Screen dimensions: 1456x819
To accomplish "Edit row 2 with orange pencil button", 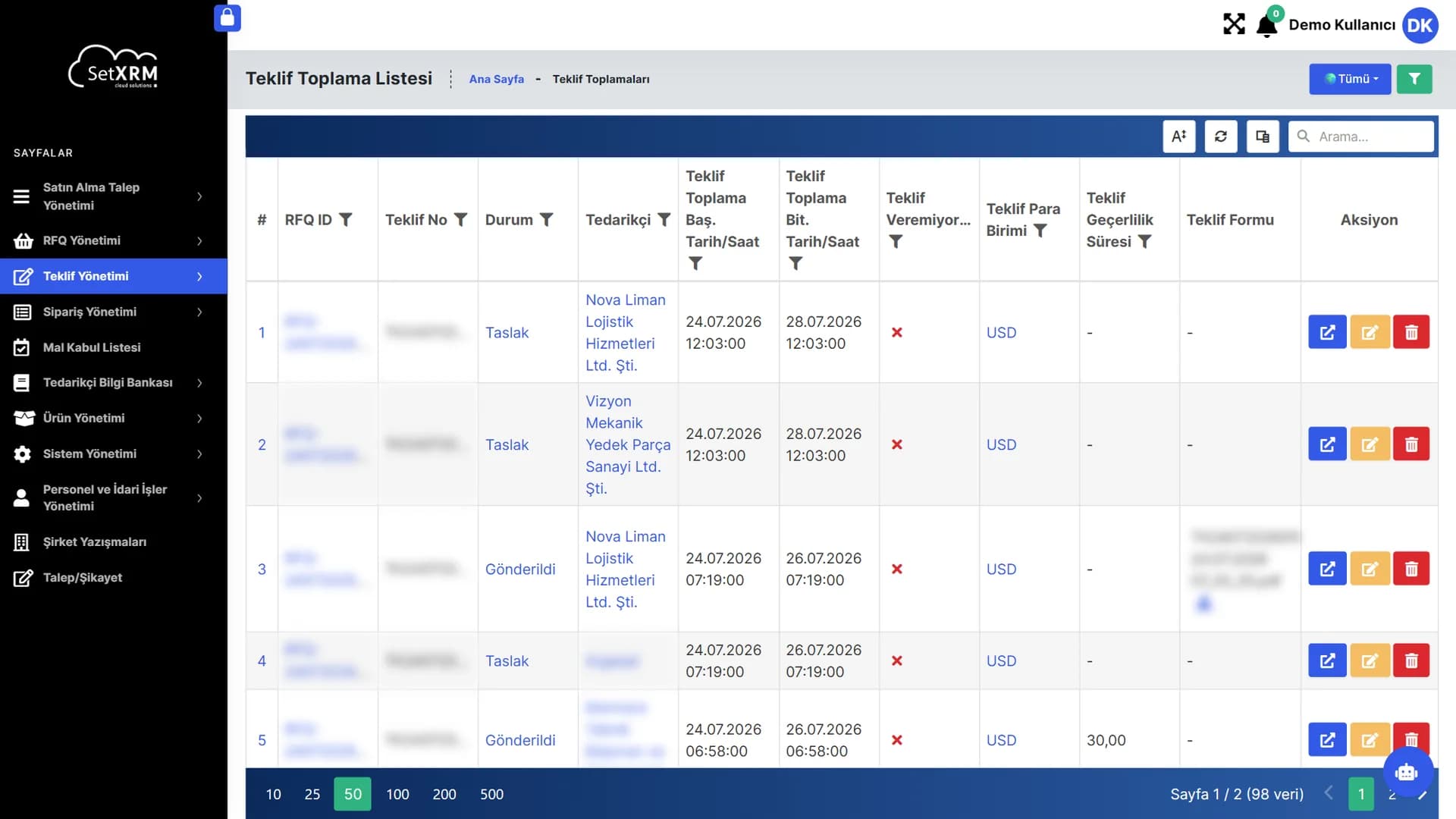I will 1370,444.
